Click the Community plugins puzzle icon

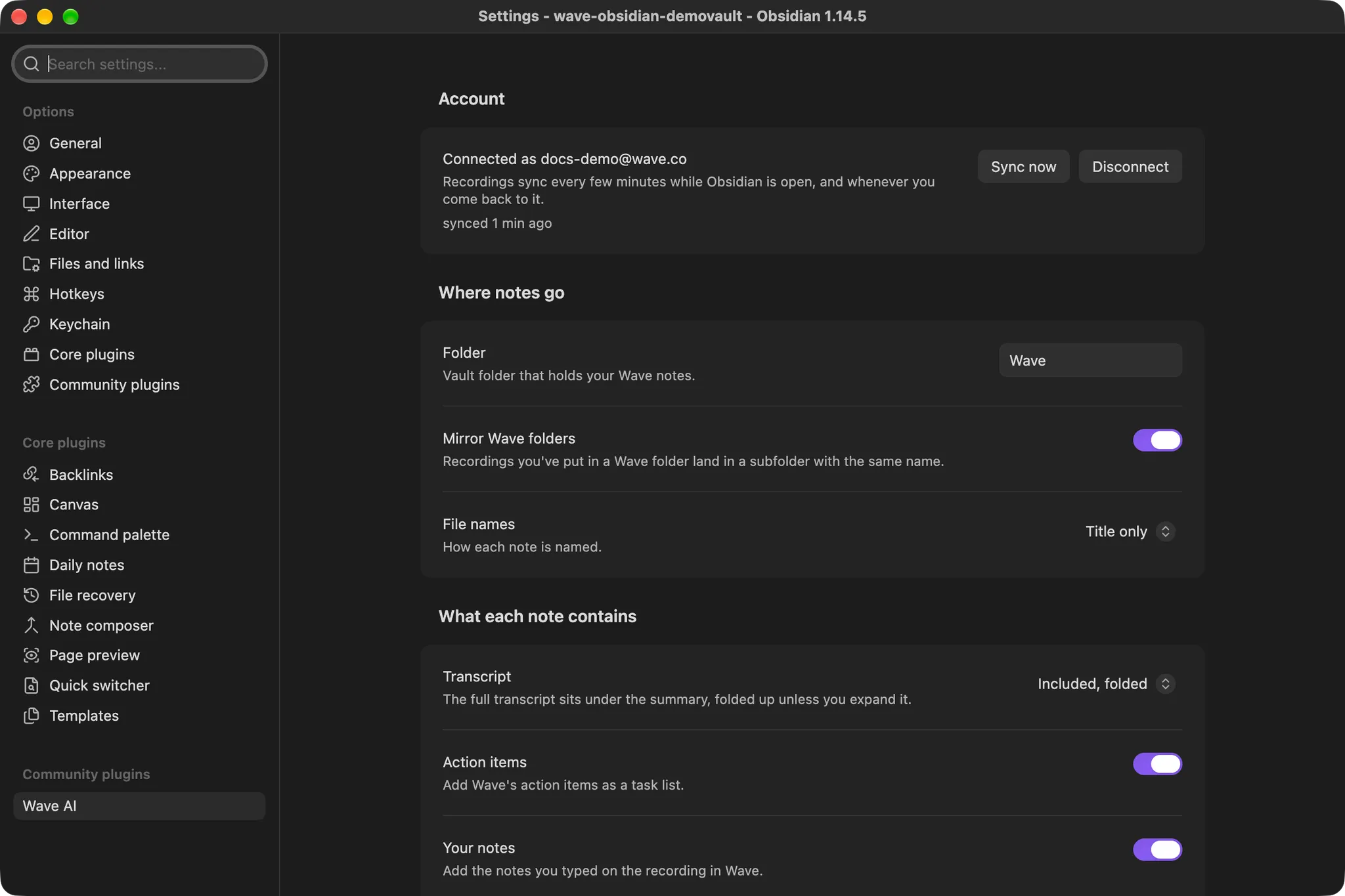[31, 385]
